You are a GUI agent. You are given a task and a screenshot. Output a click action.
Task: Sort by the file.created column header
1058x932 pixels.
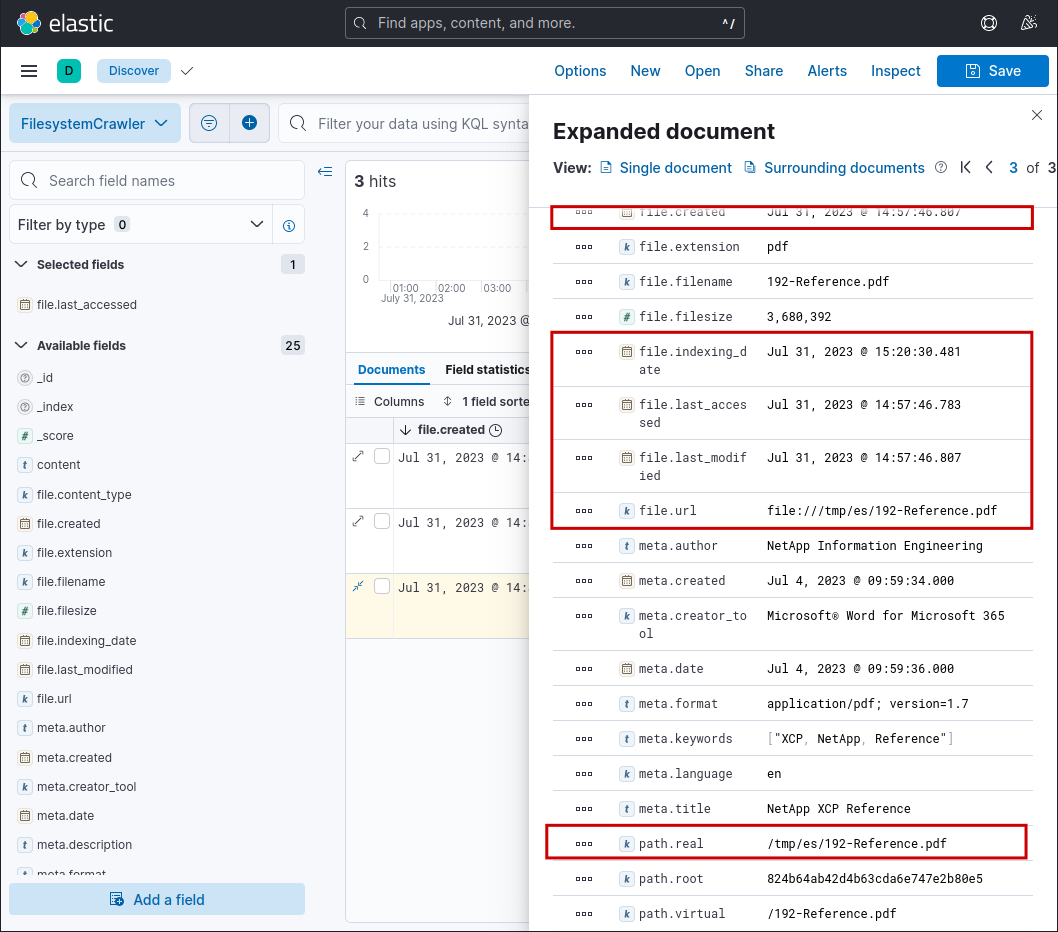451,430
